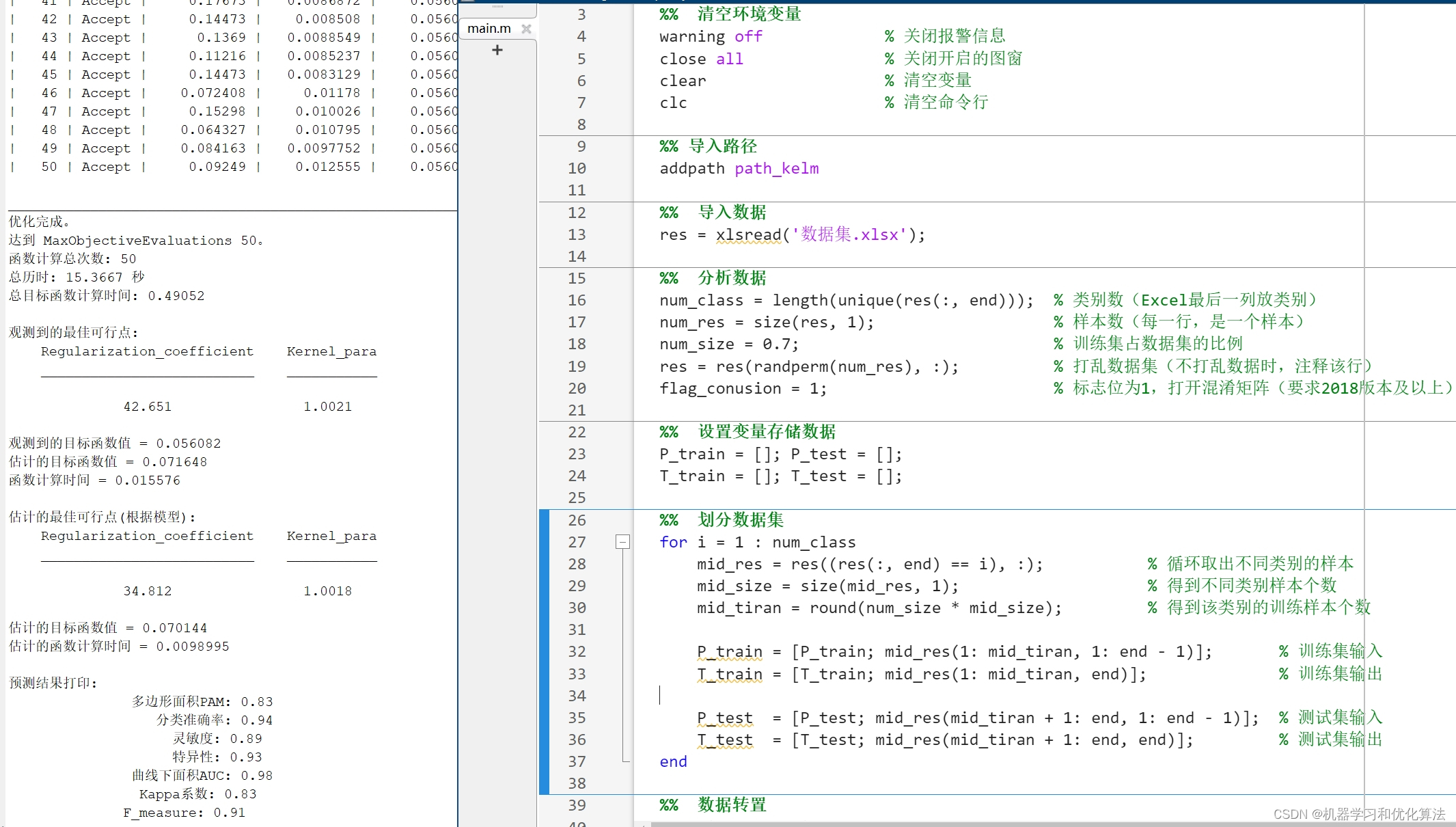1456x827 pixels.
Task: Click T_test assignment on line 36
Action: [945, 740]
